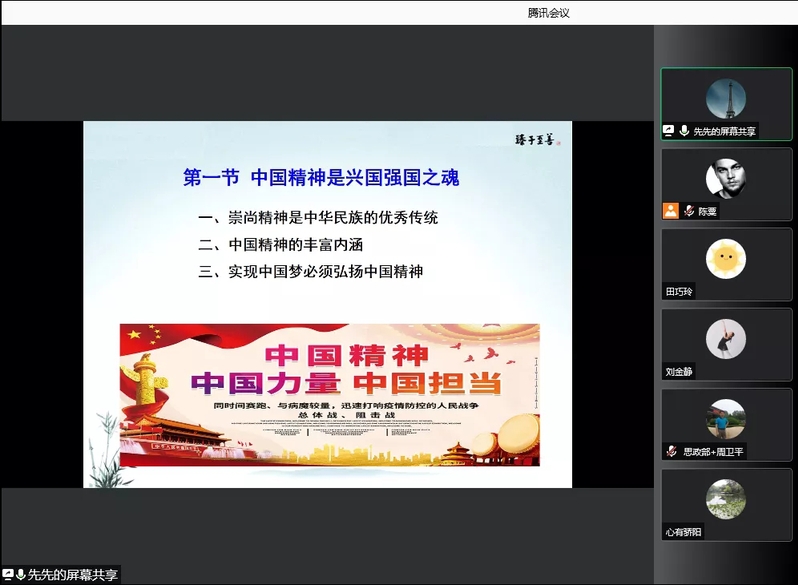Image resolution: width=798 pixels, height=585 pixels.
Task: Click the screen share icon on 先先's tile
Action: pyautogui.click(x=669, y=131)
